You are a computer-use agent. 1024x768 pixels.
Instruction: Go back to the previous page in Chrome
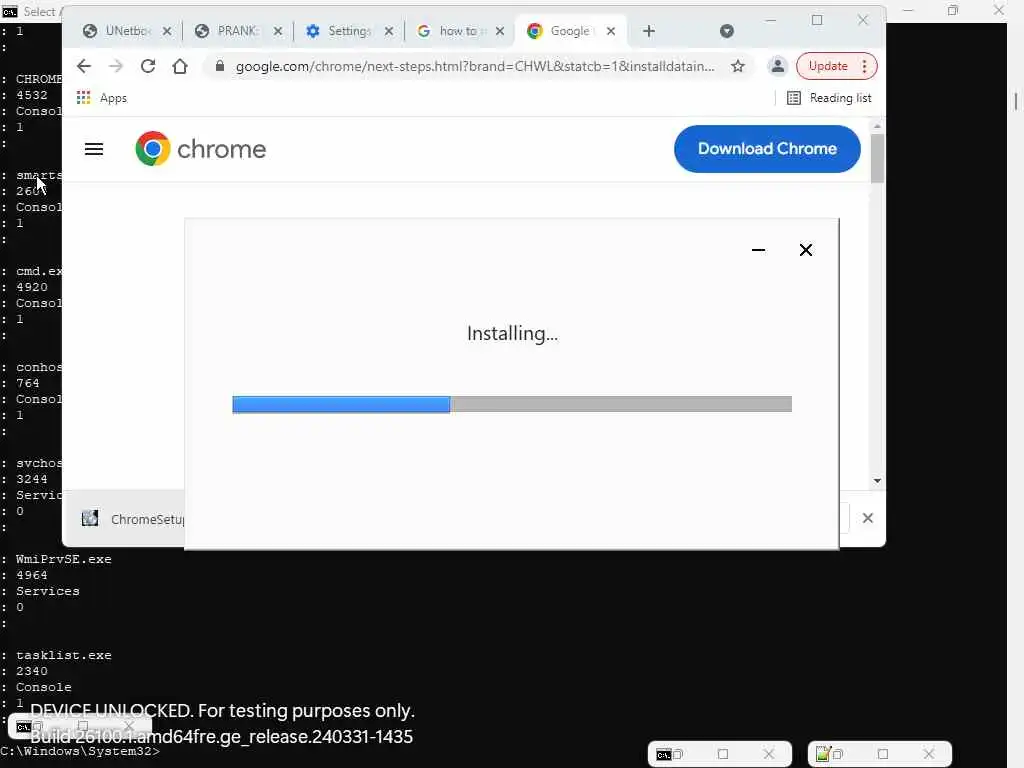click(84, 66)
